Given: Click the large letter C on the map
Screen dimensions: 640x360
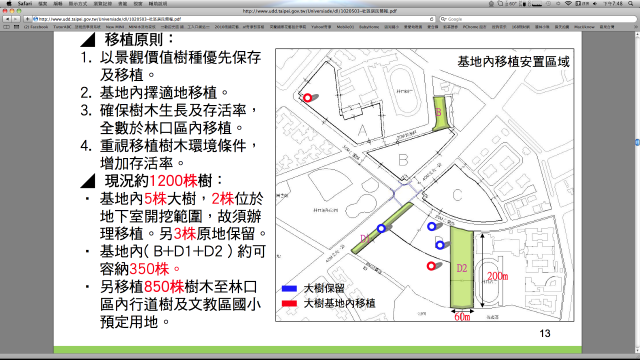Looking at the screenshot, I should point(457,195).
